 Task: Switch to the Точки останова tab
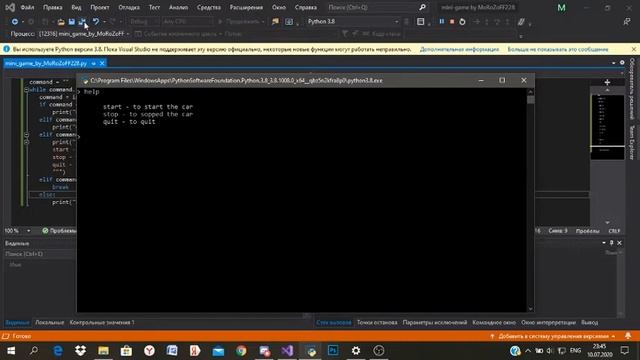(x=377, y=322)
